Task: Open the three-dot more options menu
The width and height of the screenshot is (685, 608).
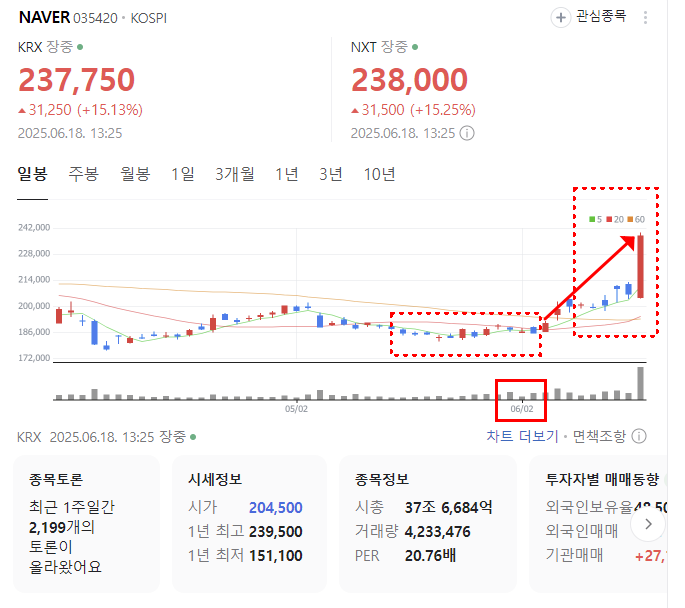Action: click(645, 17)
